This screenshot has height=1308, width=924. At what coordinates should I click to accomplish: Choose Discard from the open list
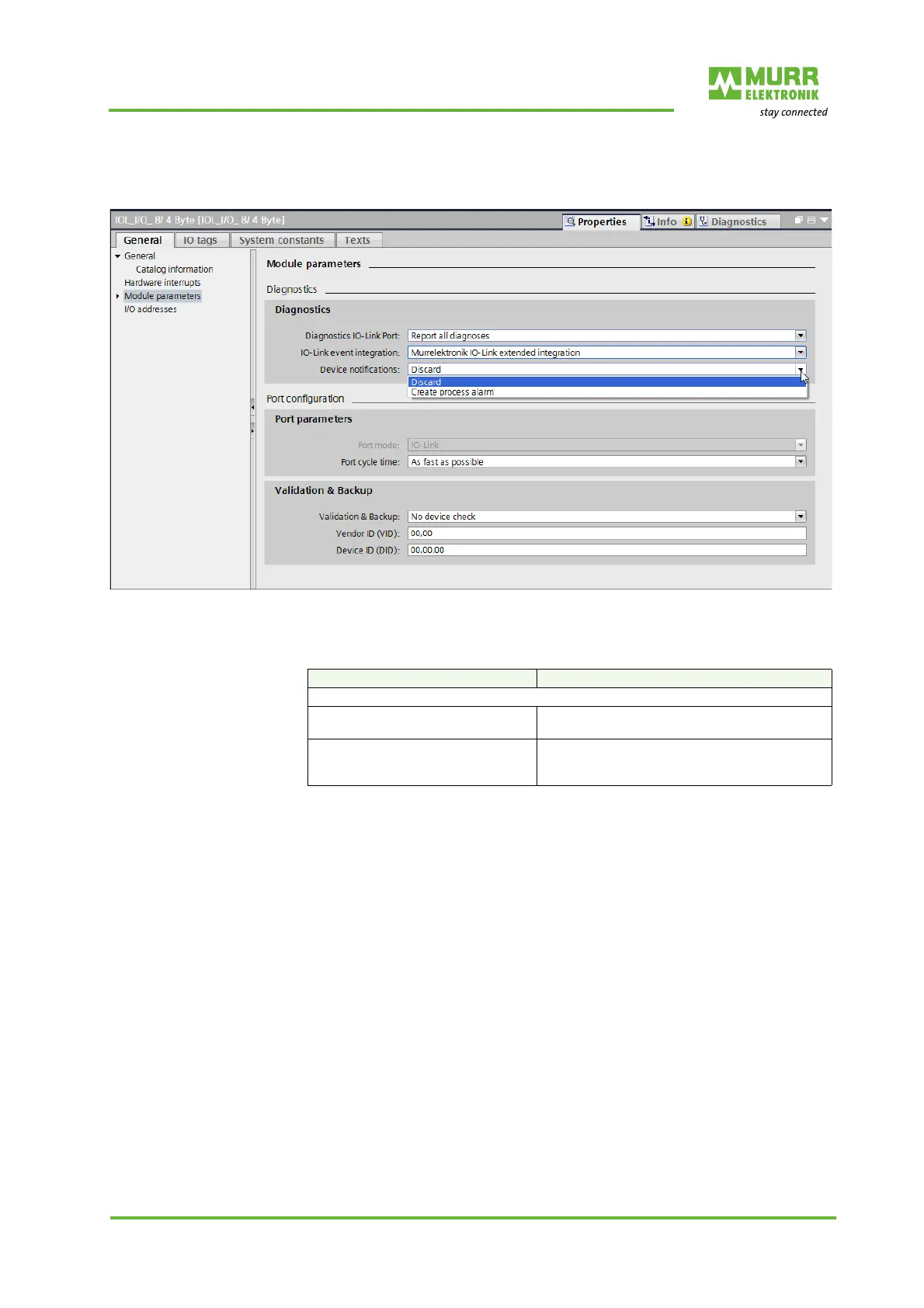pyautogui.click(x=606, y=382)
